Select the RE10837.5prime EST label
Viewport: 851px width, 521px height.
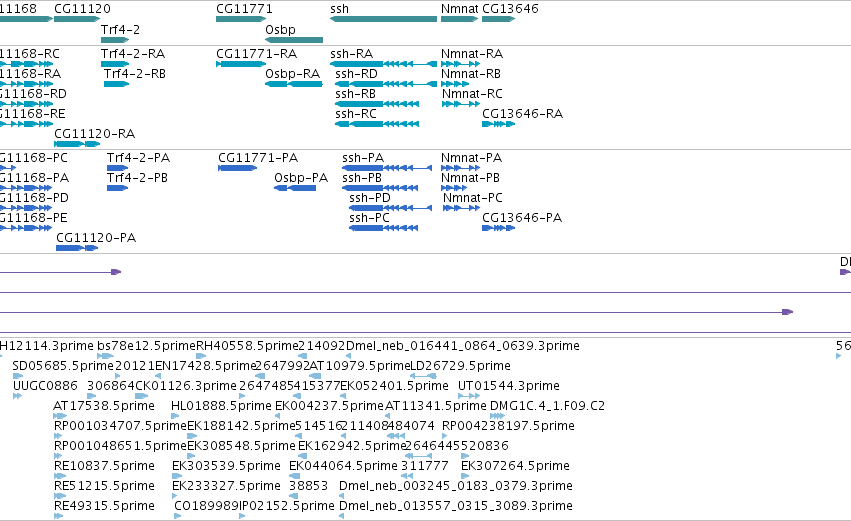click(x=104, y=466)
